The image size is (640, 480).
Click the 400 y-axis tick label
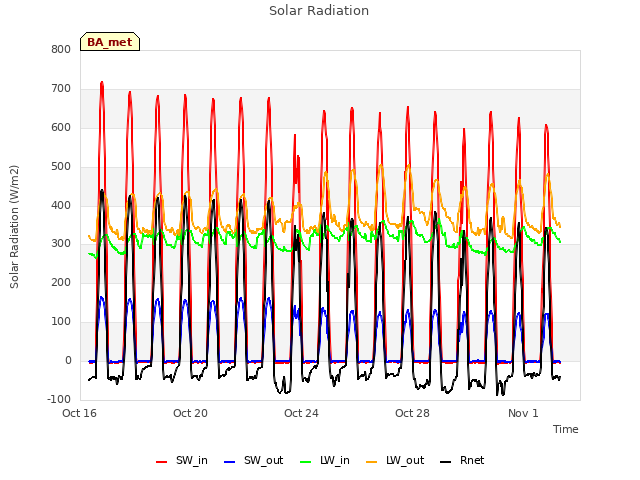click(x=61, y=206)
